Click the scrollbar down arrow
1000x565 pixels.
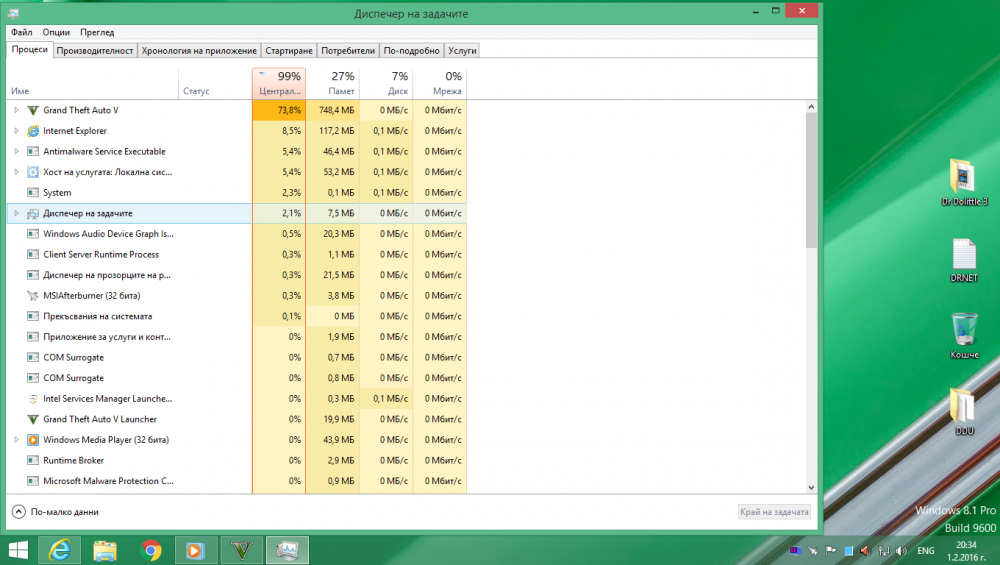coord(811,488)
